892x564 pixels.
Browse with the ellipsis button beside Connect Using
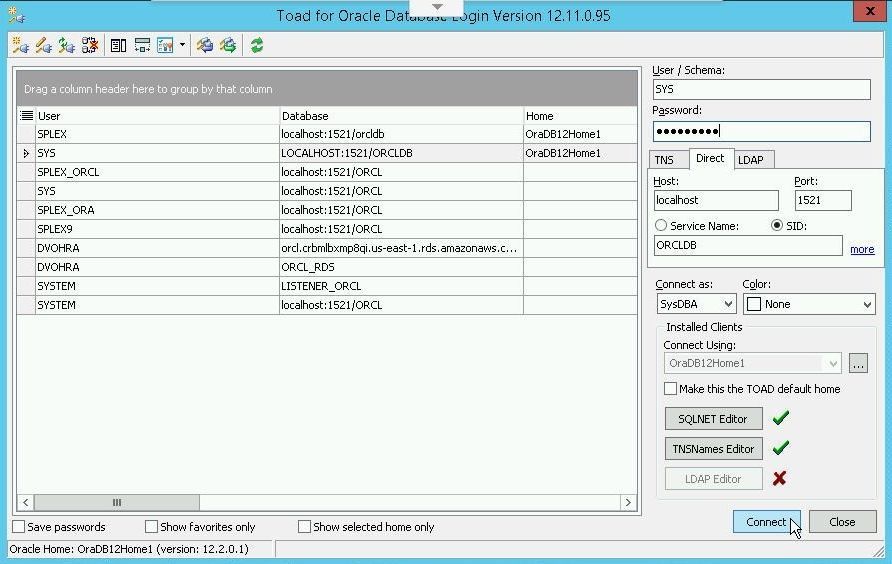click(858, 363)
